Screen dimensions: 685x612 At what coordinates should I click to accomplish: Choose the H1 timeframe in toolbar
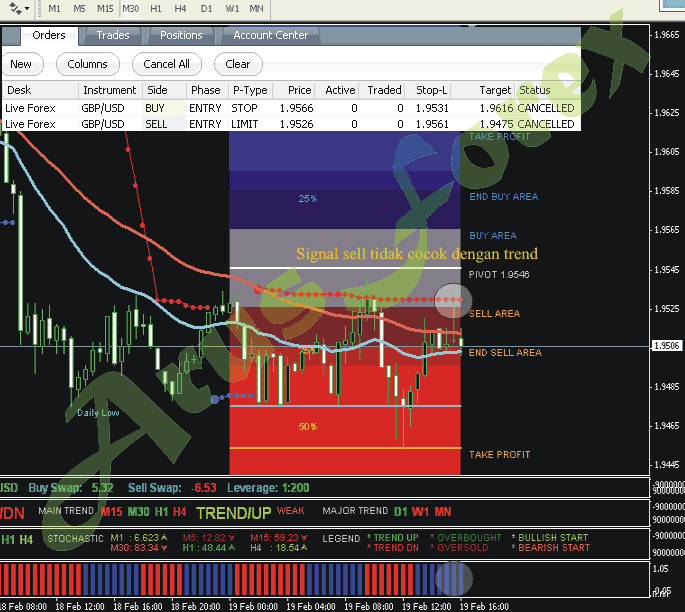[156, 8]
